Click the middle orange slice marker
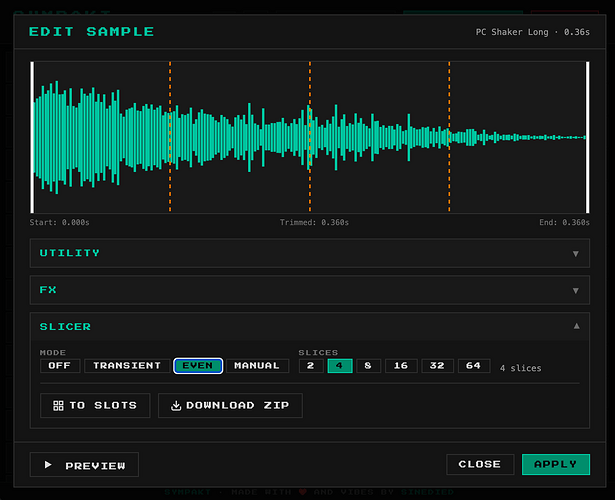 (x=310, y=137)
